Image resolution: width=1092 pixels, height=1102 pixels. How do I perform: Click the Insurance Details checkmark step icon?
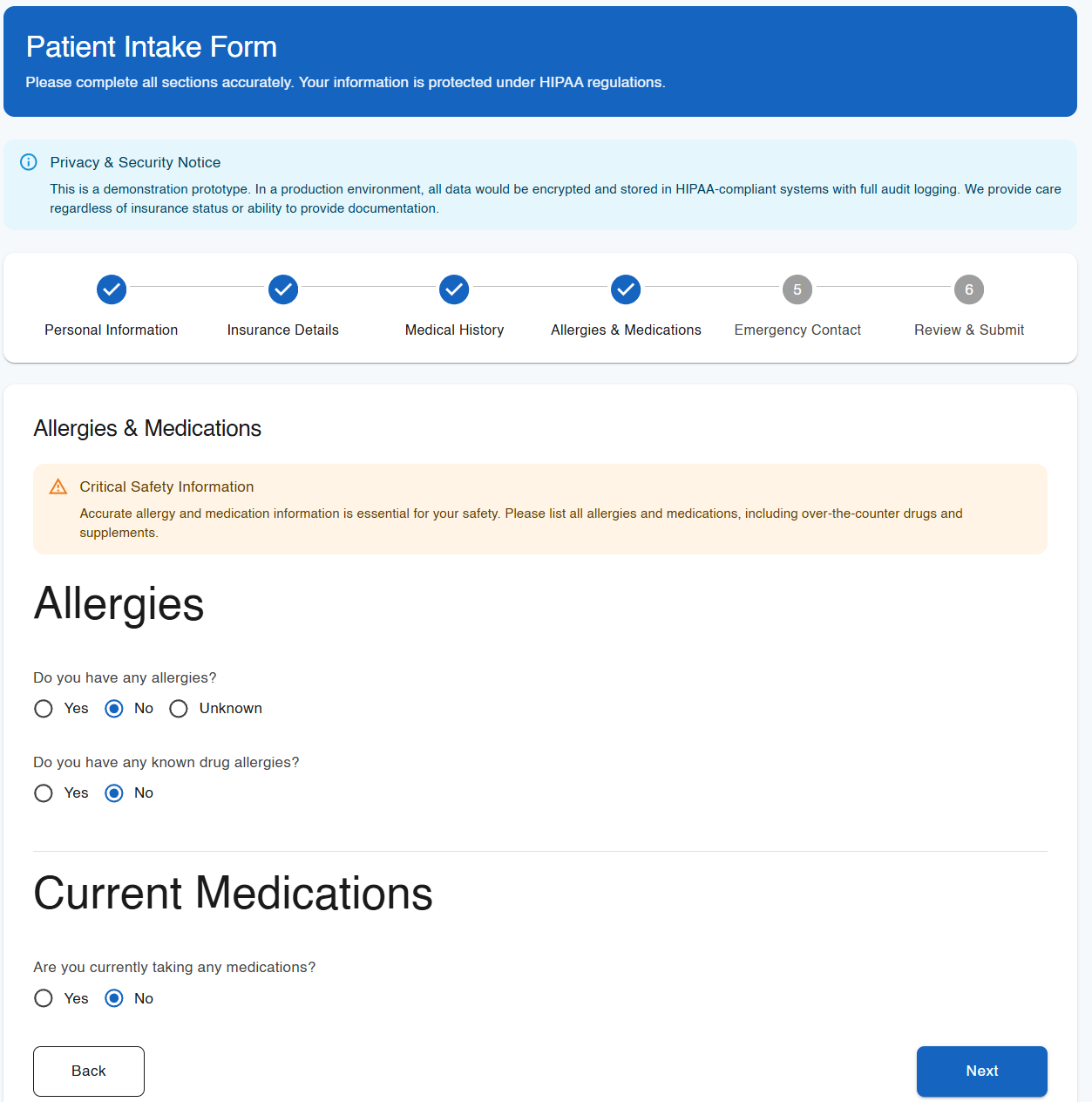point(283,289)
